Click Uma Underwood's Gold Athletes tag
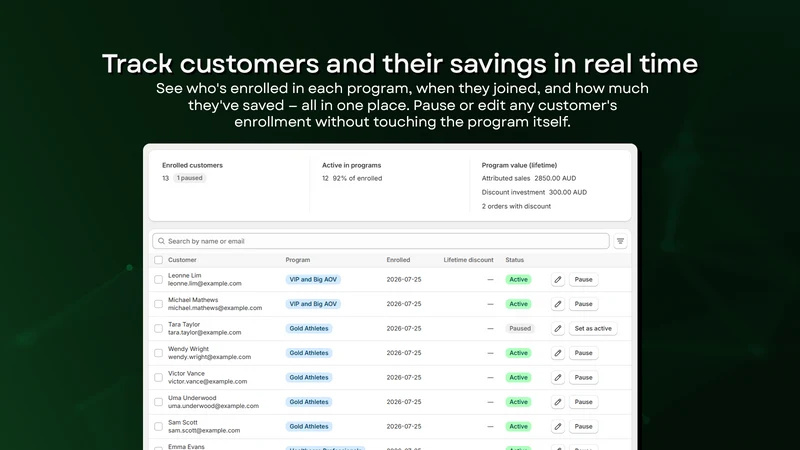Image resolution: width=800 pixels, height=450 pixels. point(309,402)
